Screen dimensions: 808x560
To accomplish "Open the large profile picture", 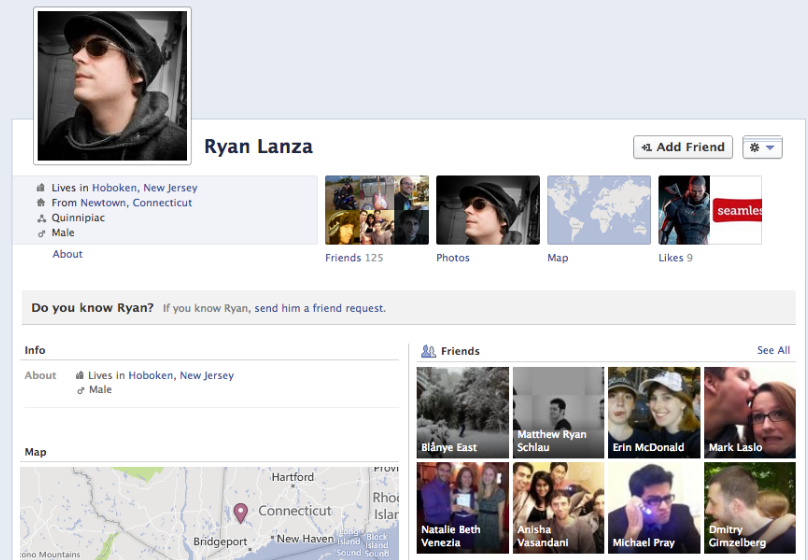I will tap(112, 86).
